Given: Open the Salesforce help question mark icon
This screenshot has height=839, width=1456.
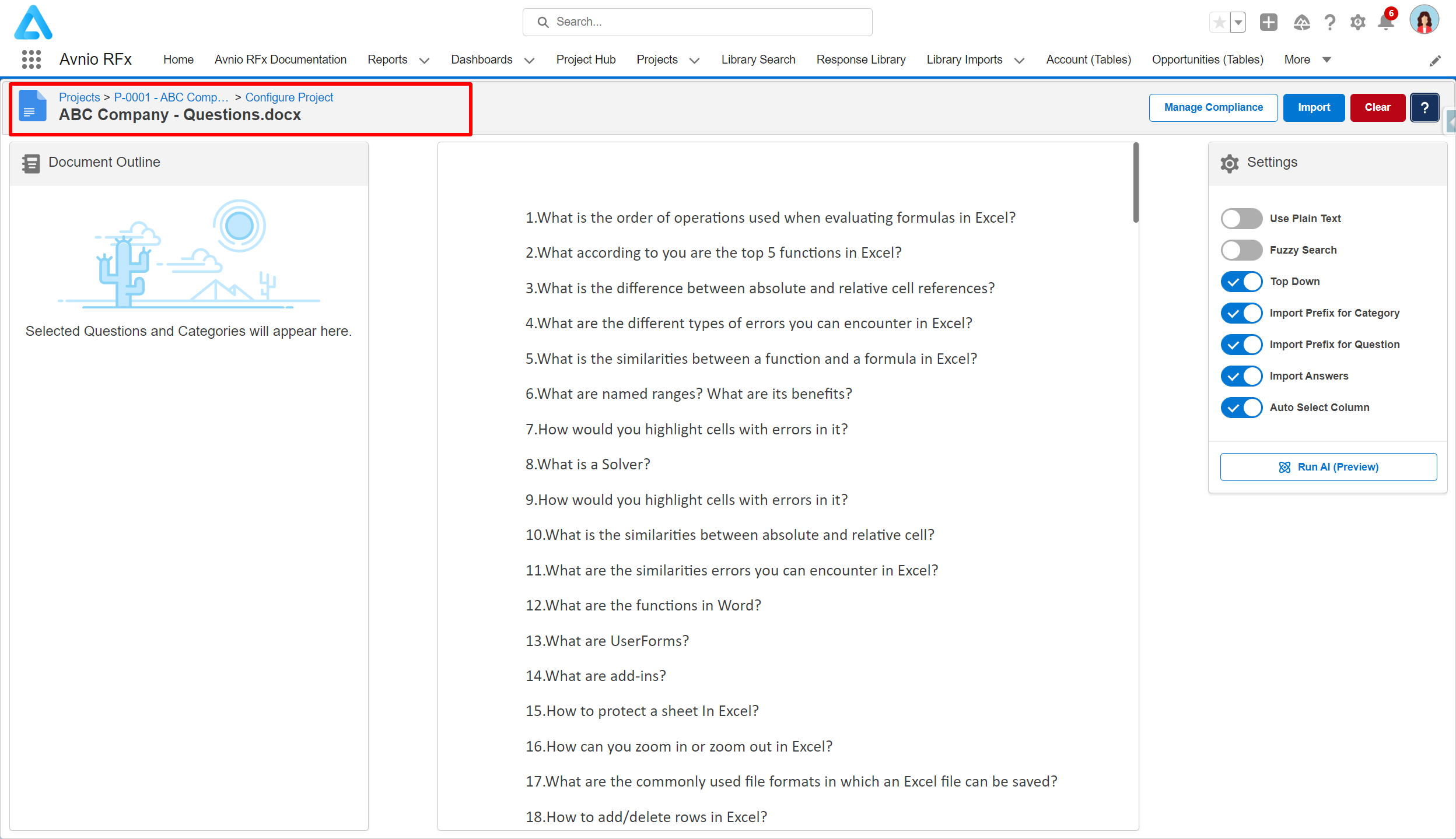Looking at the screenshot, I should [1330, 23].
